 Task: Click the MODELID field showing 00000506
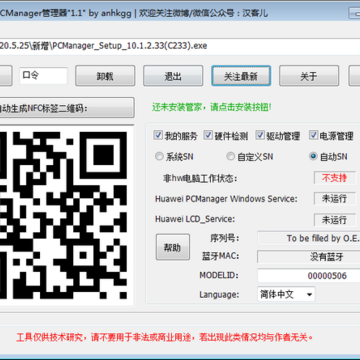(309, 276)
